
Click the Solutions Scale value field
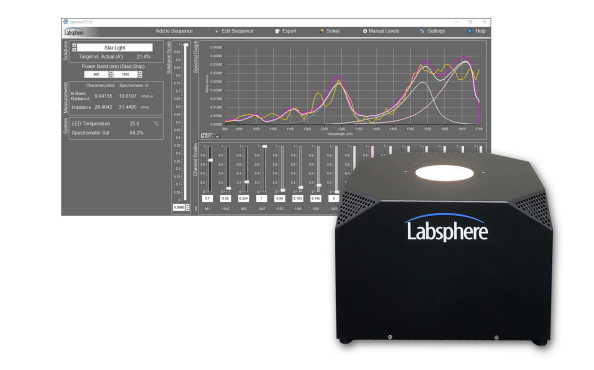[179, 208]
